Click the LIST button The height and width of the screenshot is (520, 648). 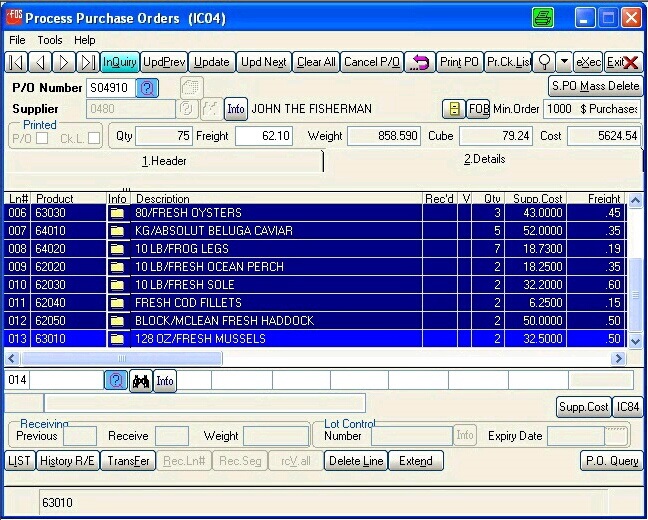click(x=19, y=461)
